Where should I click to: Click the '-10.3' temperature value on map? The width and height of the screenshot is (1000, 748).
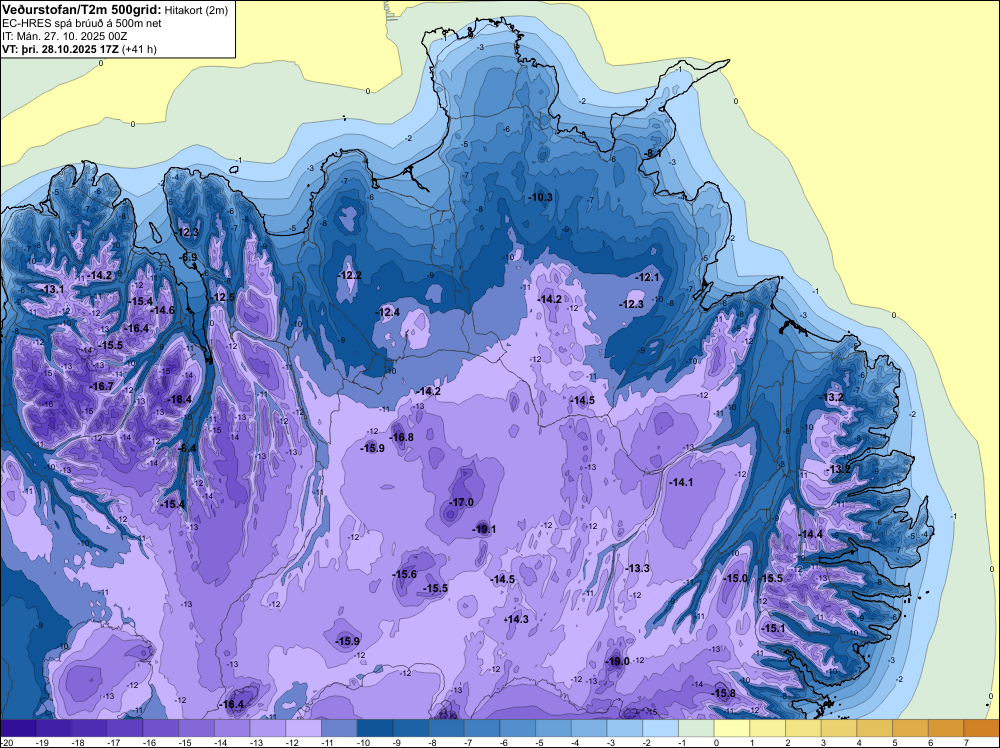coord(541,198)
